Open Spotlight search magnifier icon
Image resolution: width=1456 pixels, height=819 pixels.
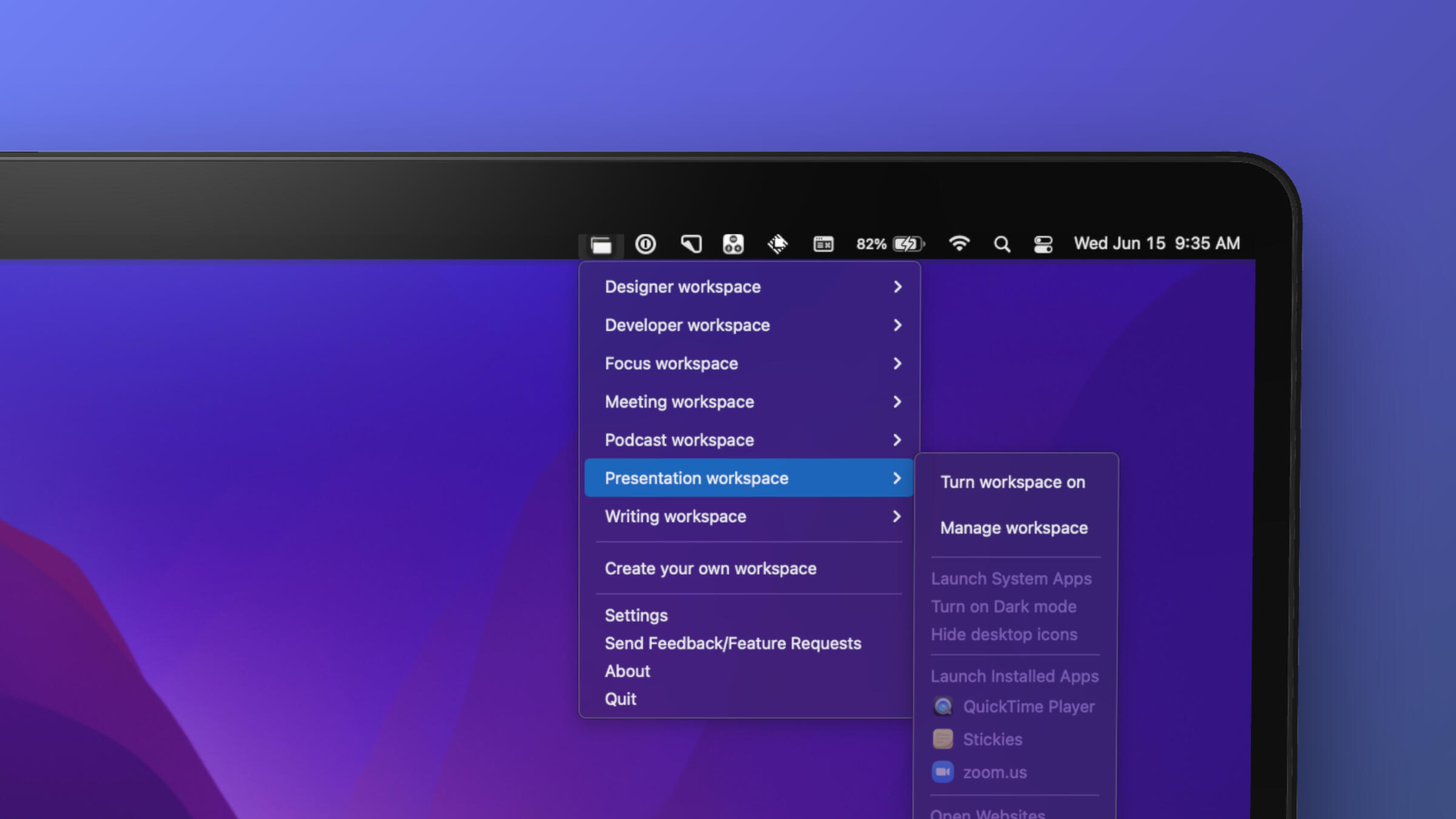point(1002,244)
